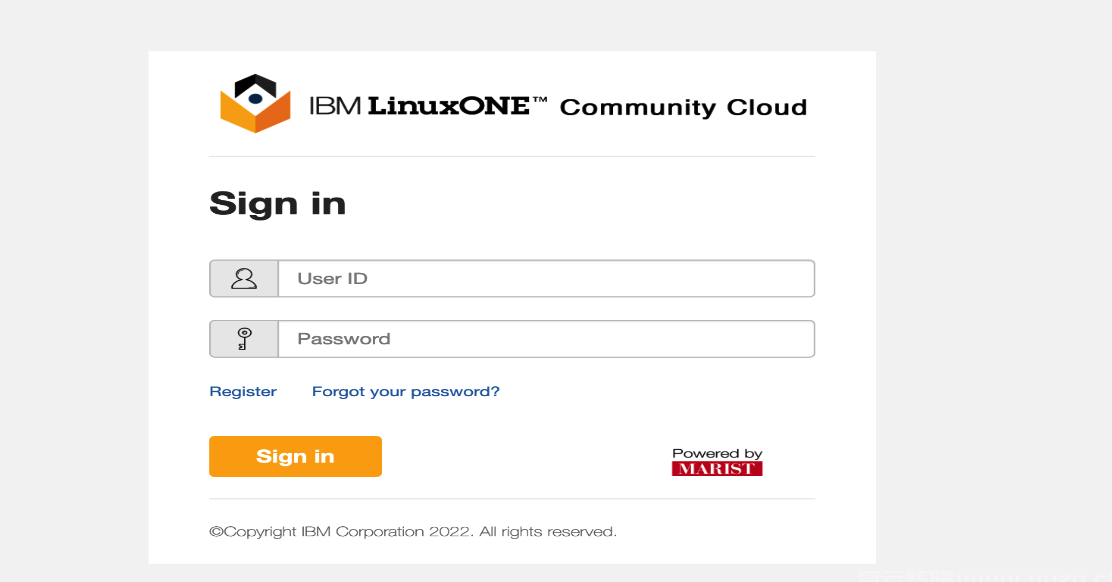Click the orange Sign in button

[x=296, y=457]
